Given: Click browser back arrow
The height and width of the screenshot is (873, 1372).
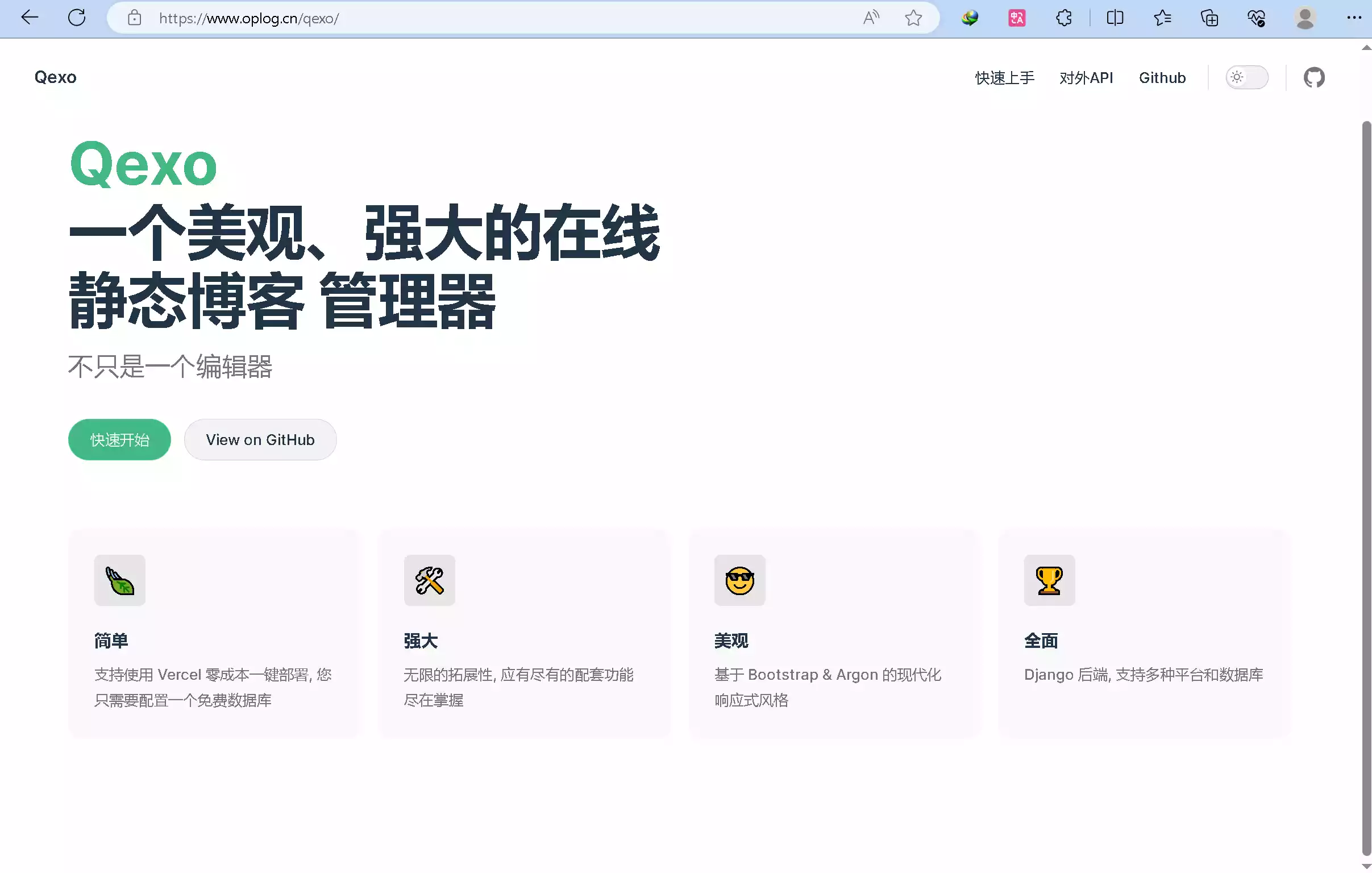Looking at the screenshot, I should click(30, 18).
